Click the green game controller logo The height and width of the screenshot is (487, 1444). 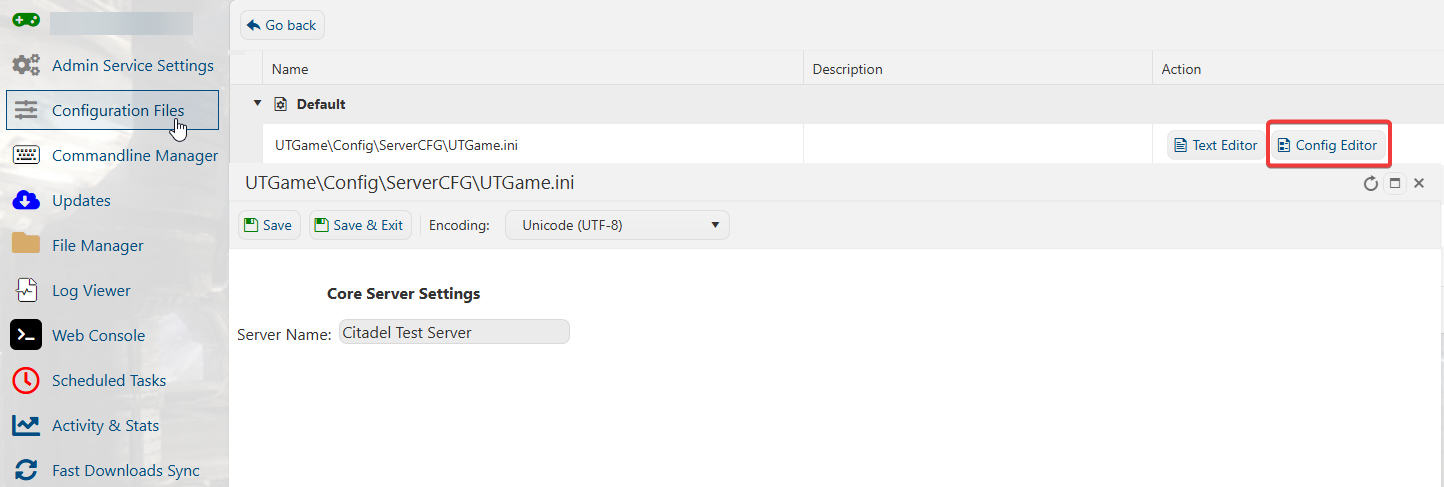[x=26, y=20]
